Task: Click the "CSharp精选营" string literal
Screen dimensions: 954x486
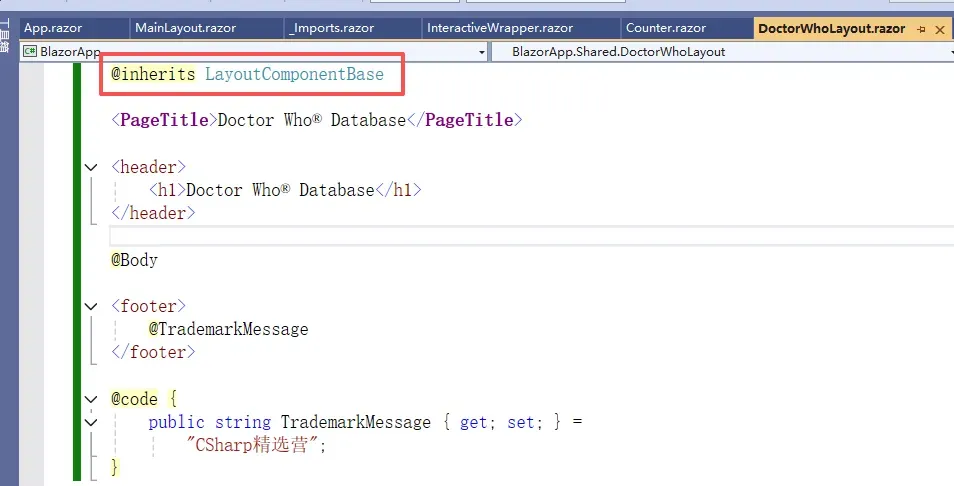Action: pos(252,445)
